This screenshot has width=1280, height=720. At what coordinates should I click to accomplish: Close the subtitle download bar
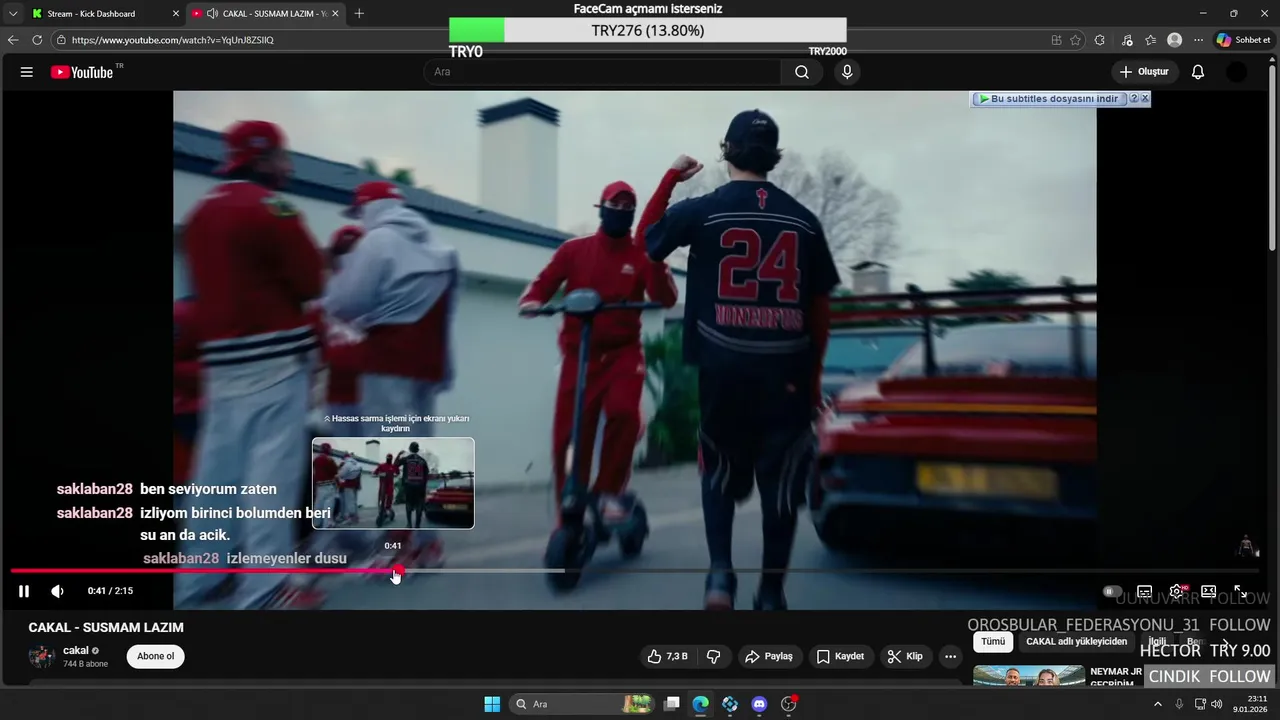point(1145,99)
